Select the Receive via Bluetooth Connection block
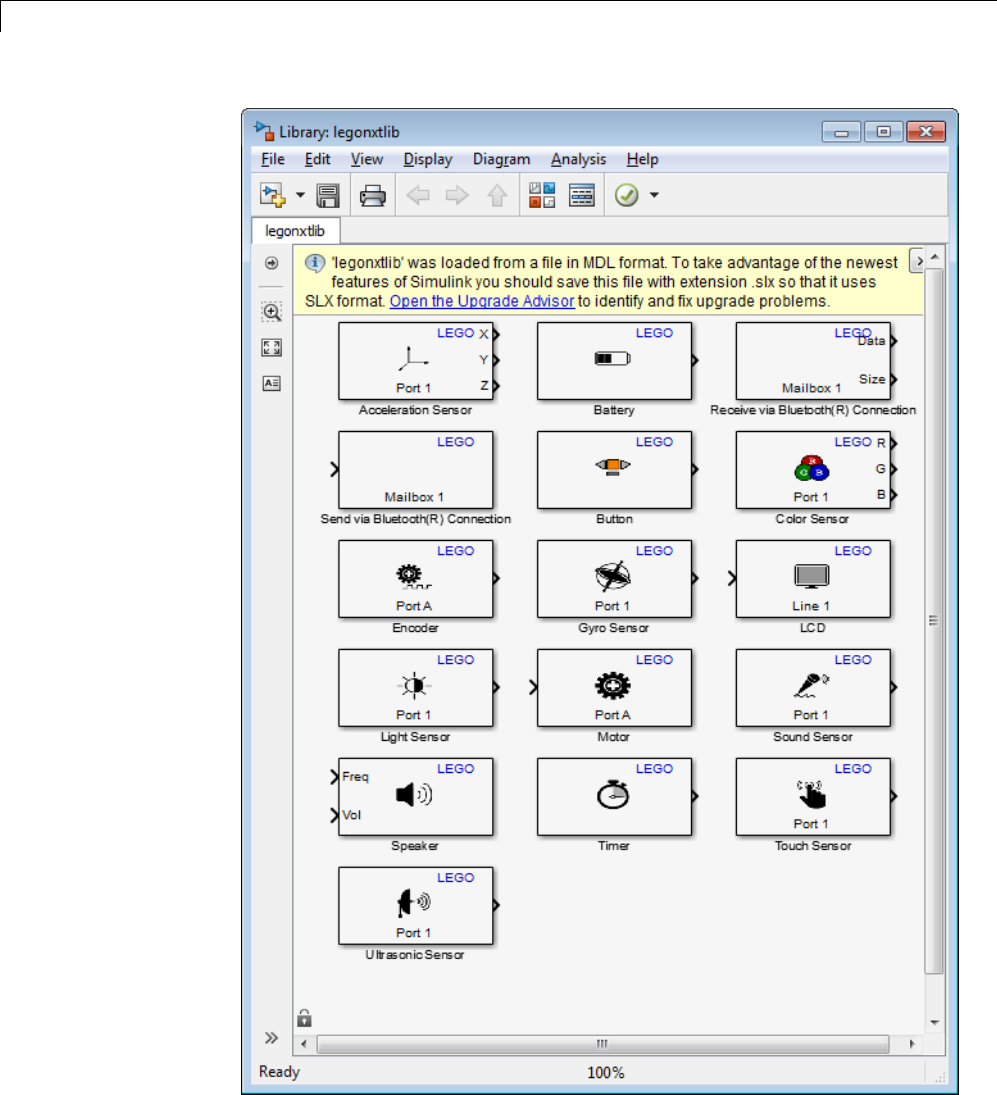The image size is (997, 1095). click(x=813, y=360)
